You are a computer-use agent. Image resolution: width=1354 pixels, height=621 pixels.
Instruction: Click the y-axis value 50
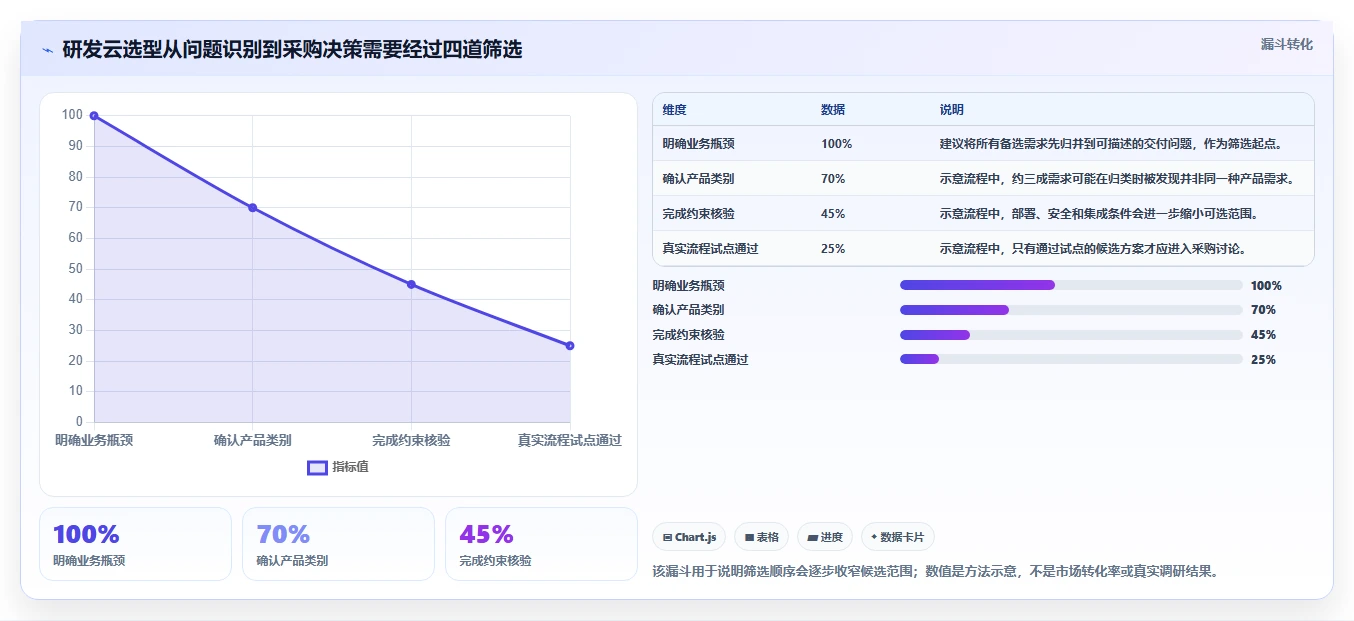pyautogui.click(x=75, y=269)
